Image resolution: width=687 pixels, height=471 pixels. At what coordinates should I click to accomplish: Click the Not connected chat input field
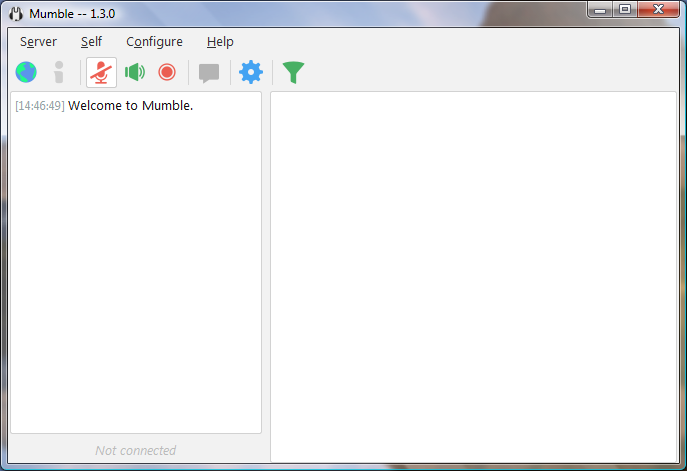(136, 450)
